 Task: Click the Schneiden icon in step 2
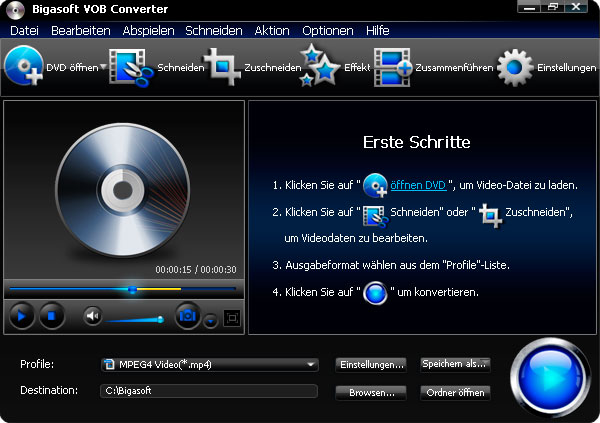(x=375, y=216)
